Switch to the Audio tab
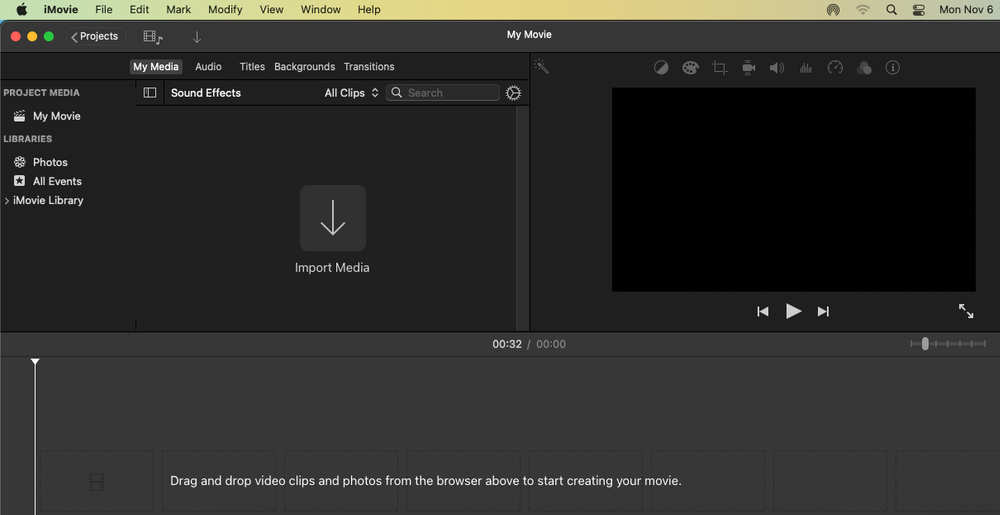Screen dimensions: 1000x515 pyautogui.click(x=209, y=66)
